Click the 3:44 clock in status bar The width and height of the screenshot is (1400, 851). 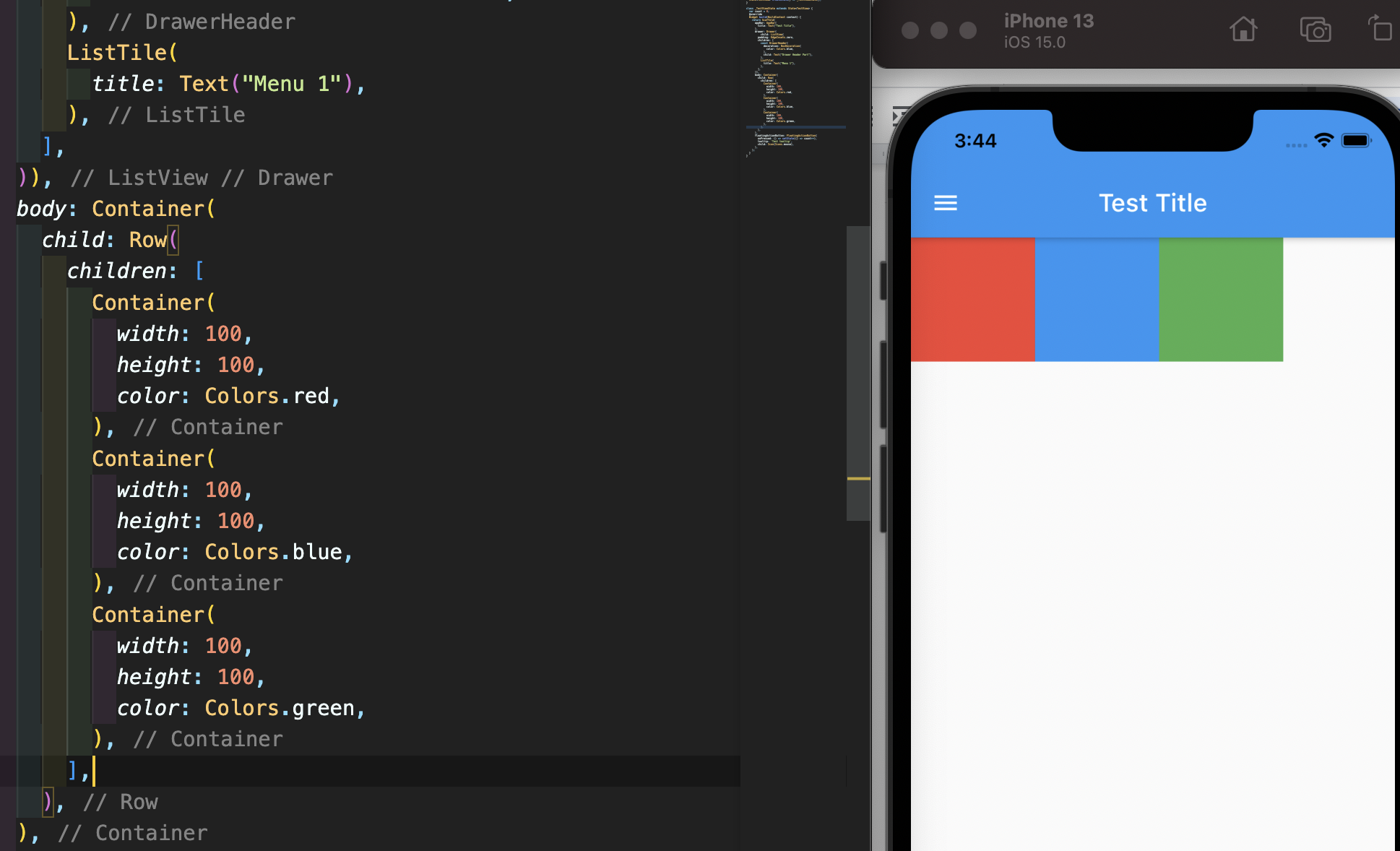pyautogui.click(x=975, y=141)
